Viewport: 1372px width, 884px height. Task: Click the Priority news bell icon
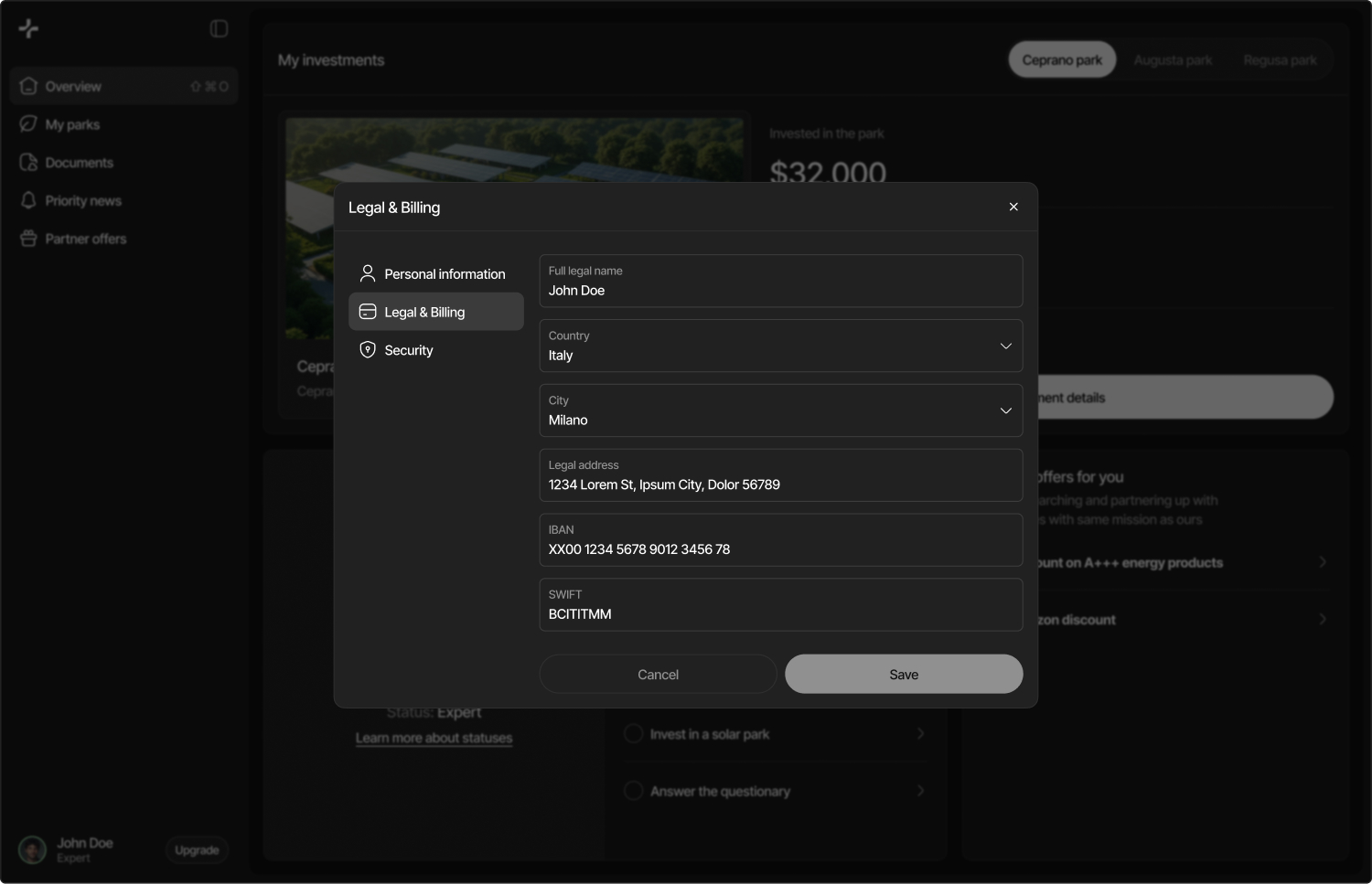[x=28, y=200]
